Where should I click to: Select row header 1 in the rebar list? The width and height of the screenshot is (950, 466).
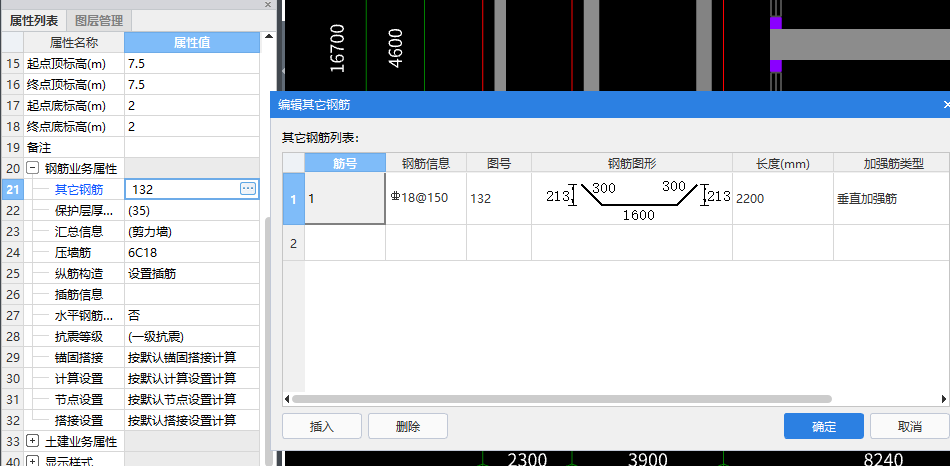(294, 198)
